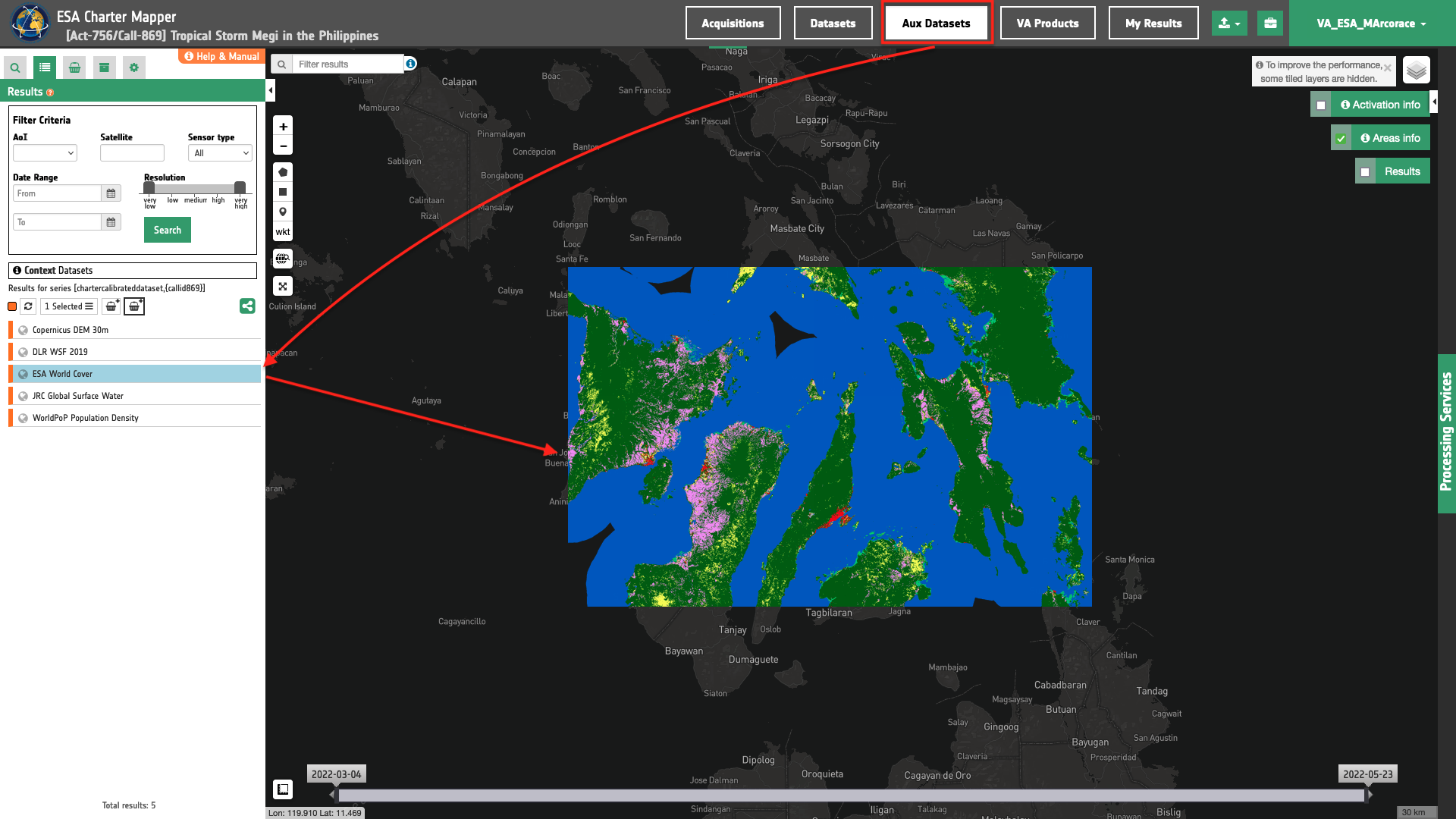Open the Acquisitions tab
1456x819 pixels.
(733, 24)
